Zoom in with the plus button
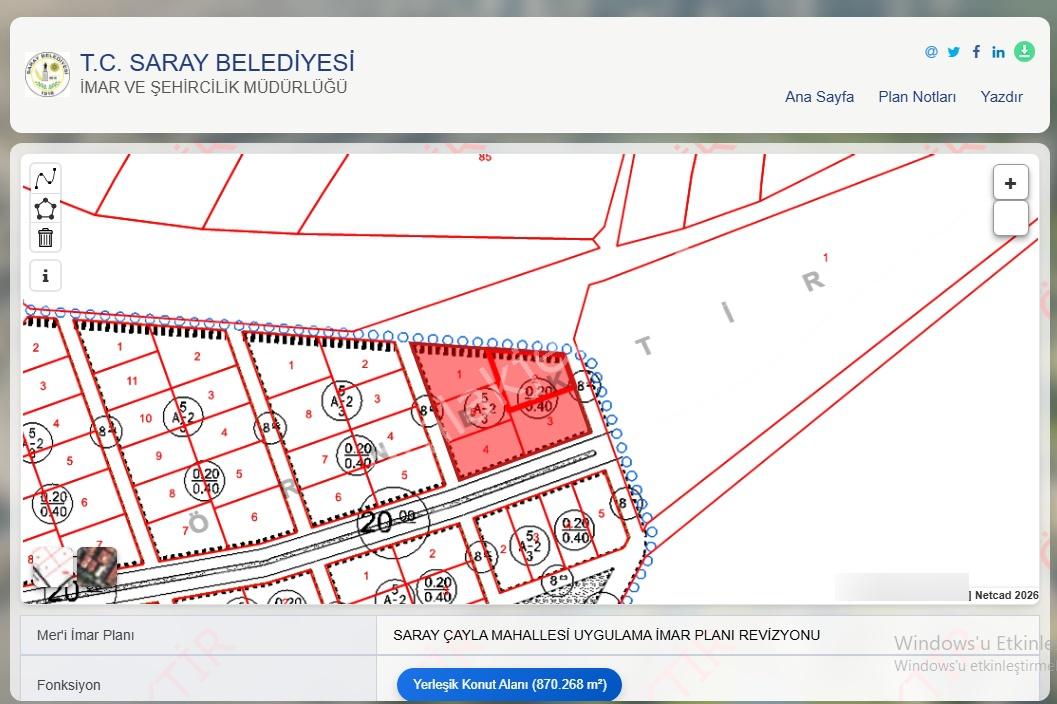Viewport: 1057px width, 704px height. (x=1010, y=183)
